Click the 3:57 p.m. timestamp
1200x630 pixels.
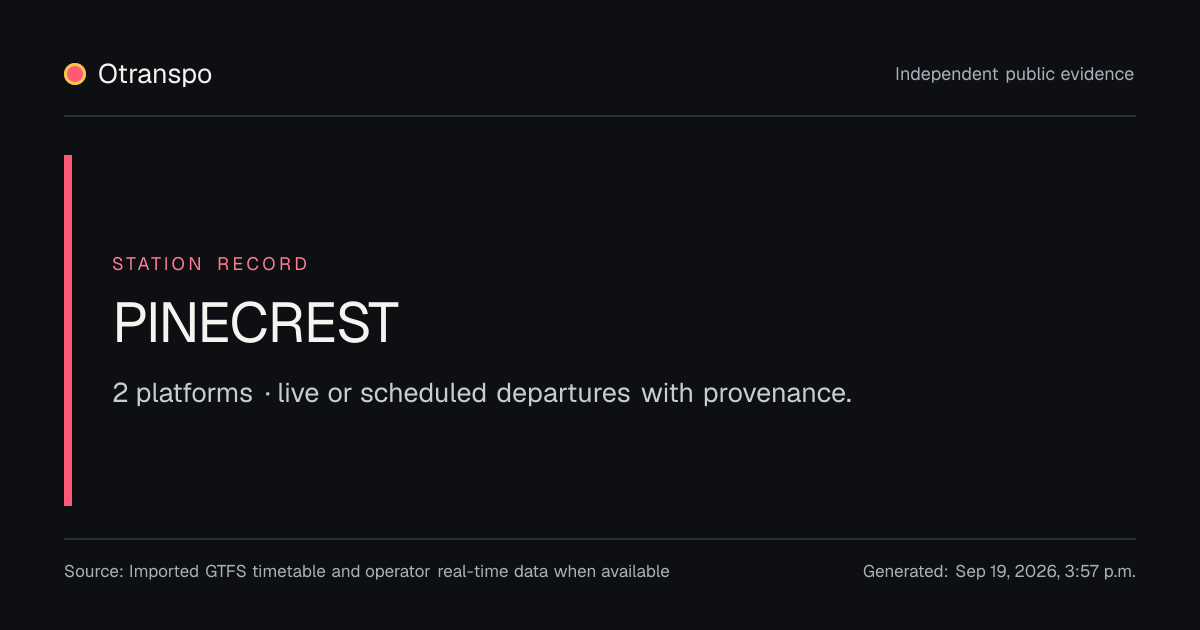tap(1100, 572)
